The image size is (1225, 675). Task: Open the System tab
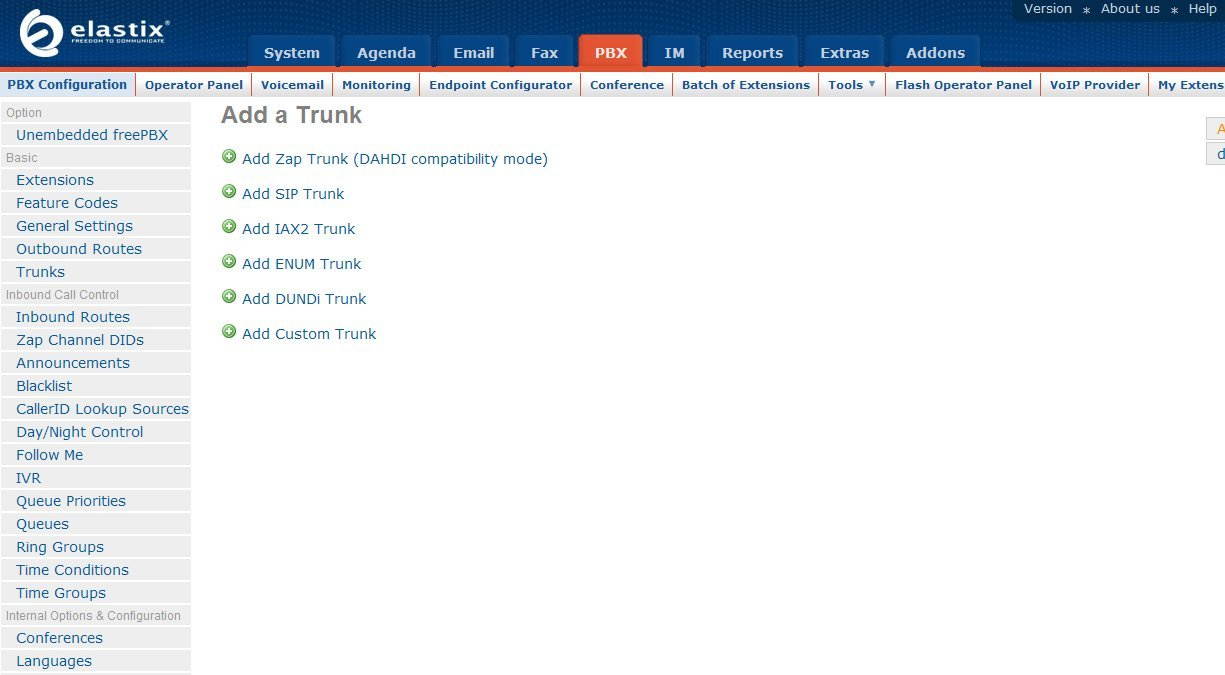pyautogui.click(x=292, y=52)
